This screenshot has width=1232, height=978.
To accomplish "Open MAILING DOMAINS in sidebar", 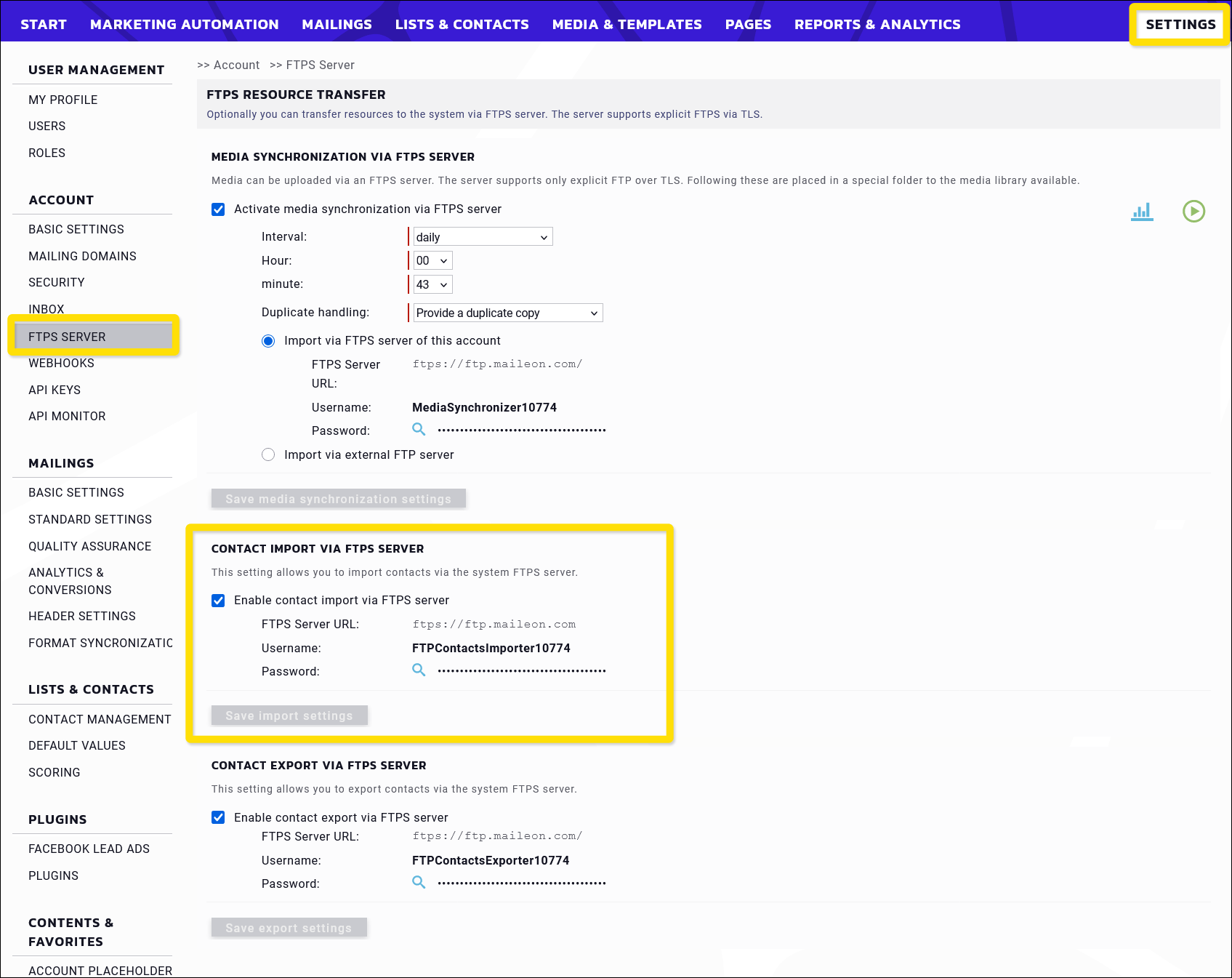I will tap(82, 256).
